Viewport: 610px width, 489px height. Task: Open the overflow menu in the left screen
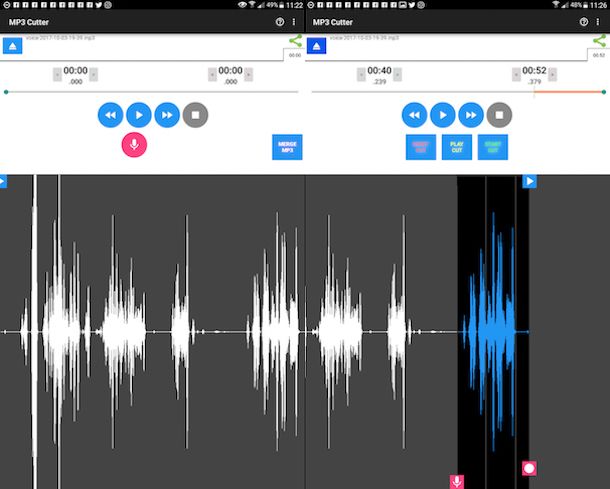coord(294,22)
